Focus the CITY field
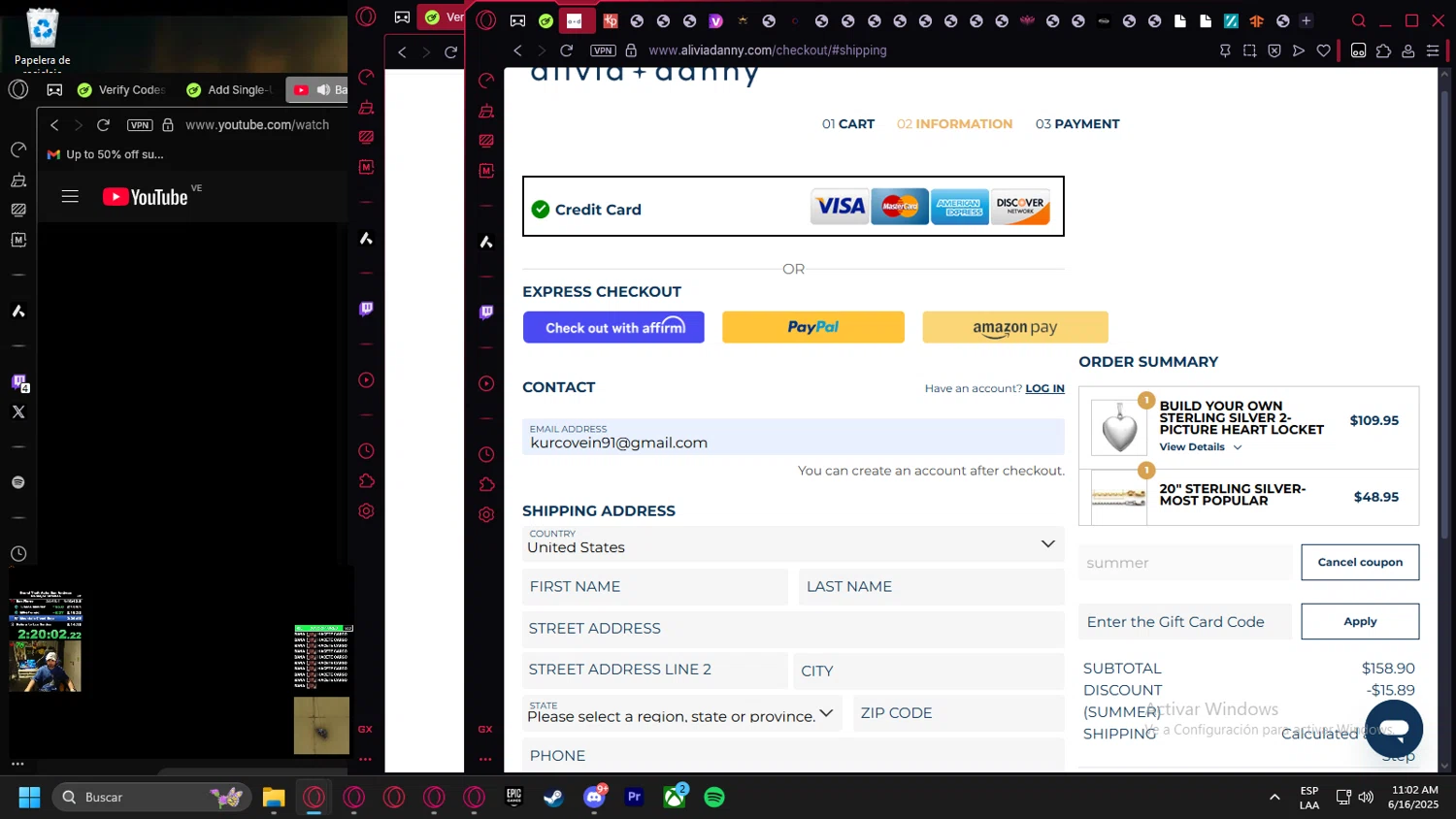The width and height of the screenshot is (1456, 819). pos(929,671)
